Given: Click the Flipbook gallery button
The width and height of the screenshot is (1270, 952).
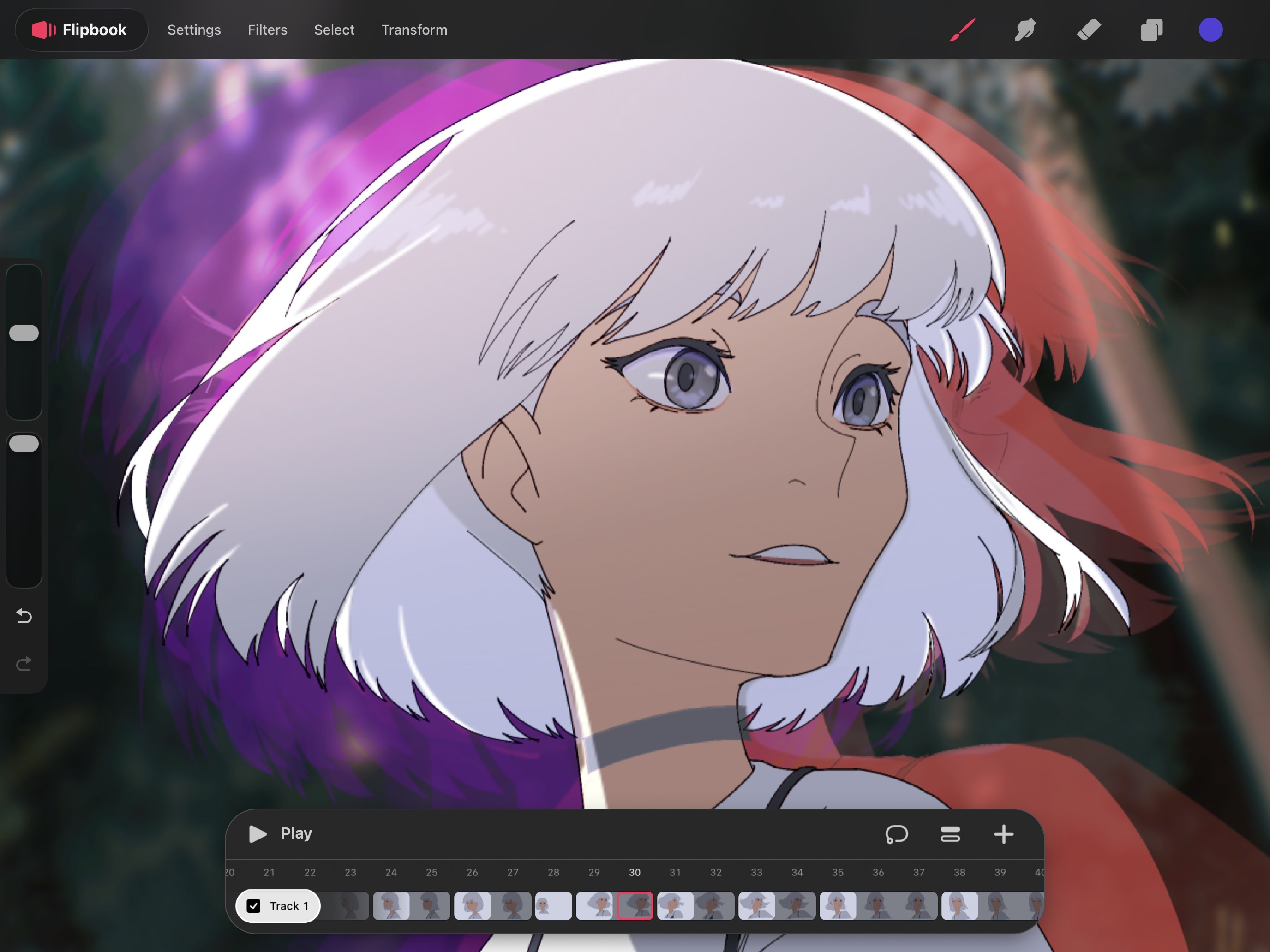Looking at the screenshot, I should pyautogui.click(x=81, y=30).
